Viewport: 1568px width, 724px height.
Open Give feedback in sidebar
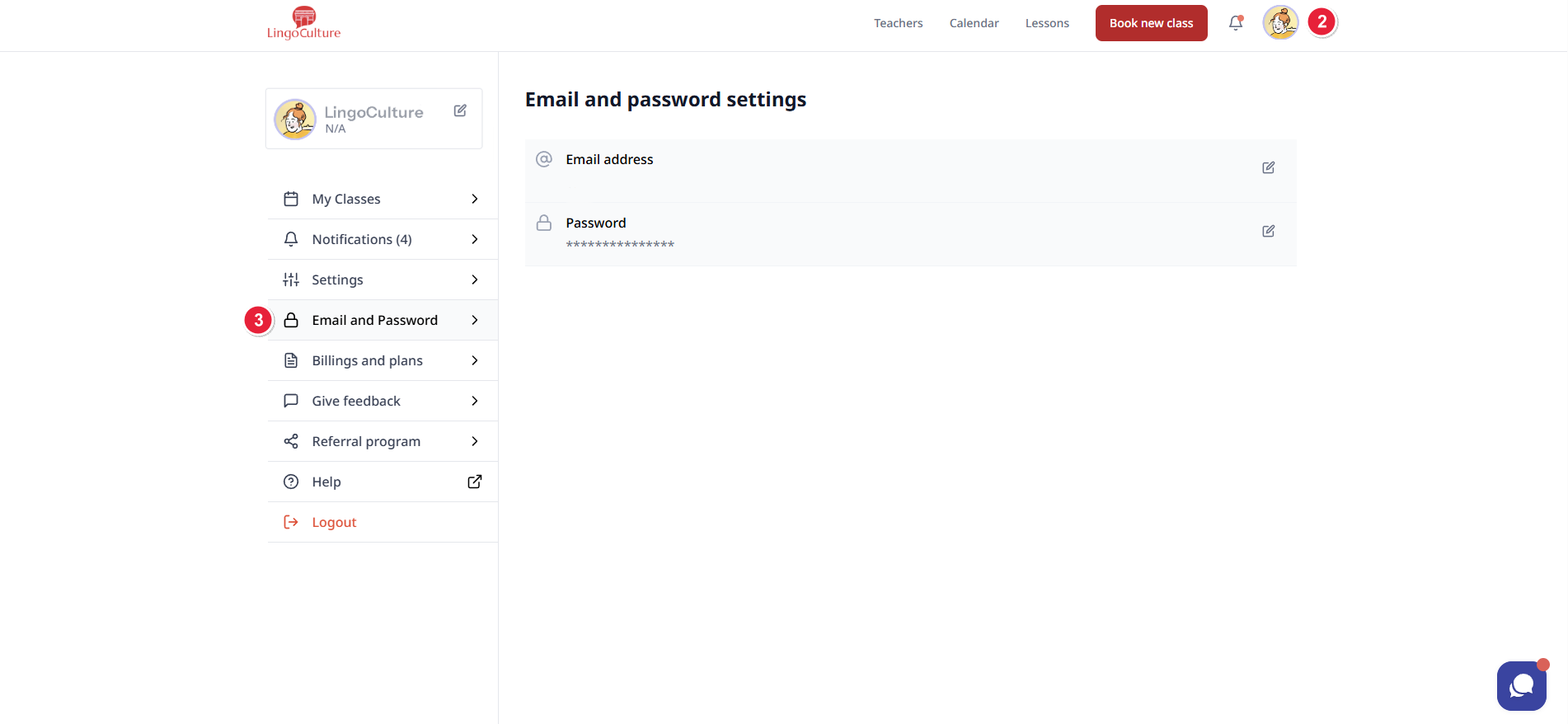click(356, 401)
